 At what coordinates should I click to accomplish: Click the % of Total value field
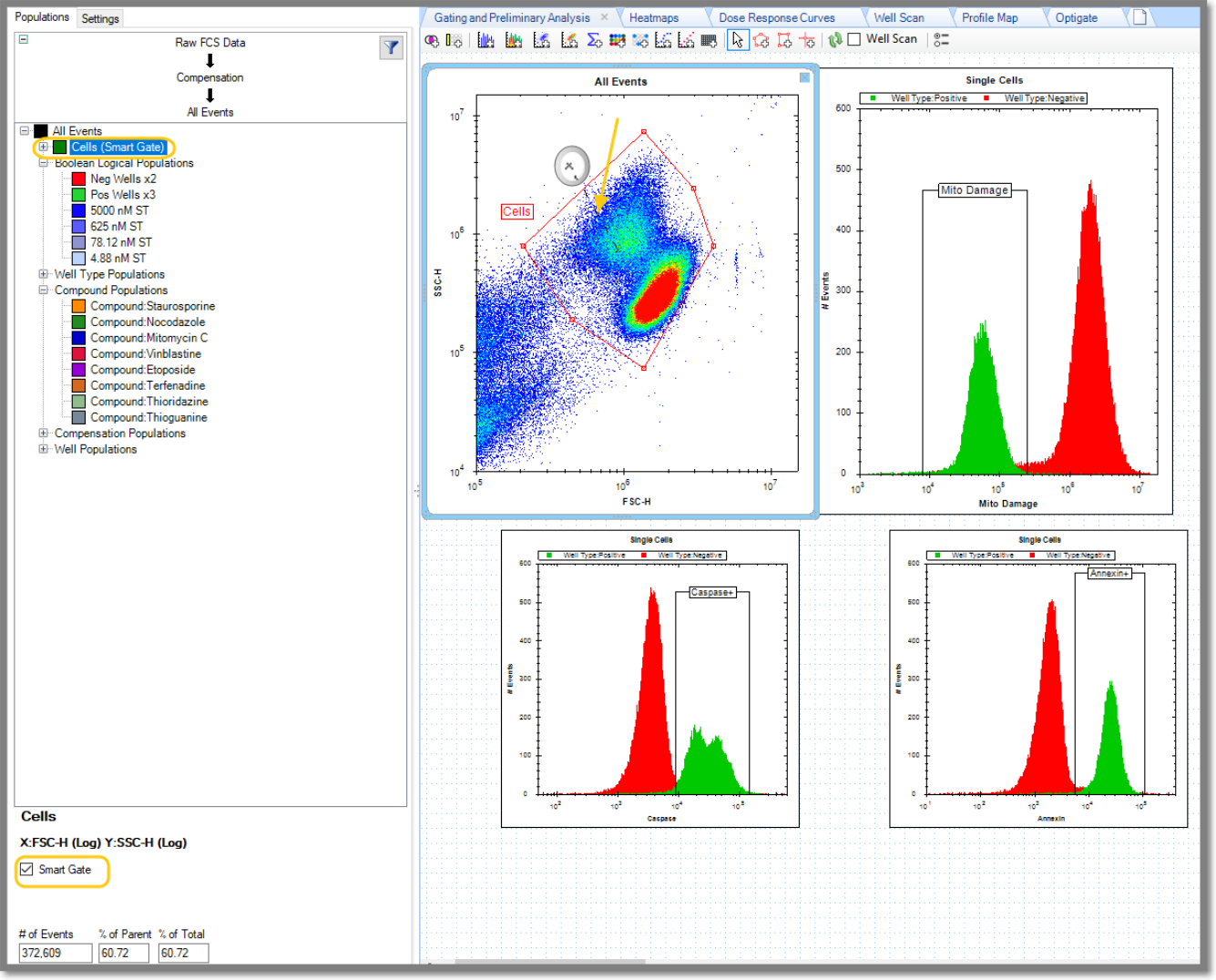(x=183, y=953)
